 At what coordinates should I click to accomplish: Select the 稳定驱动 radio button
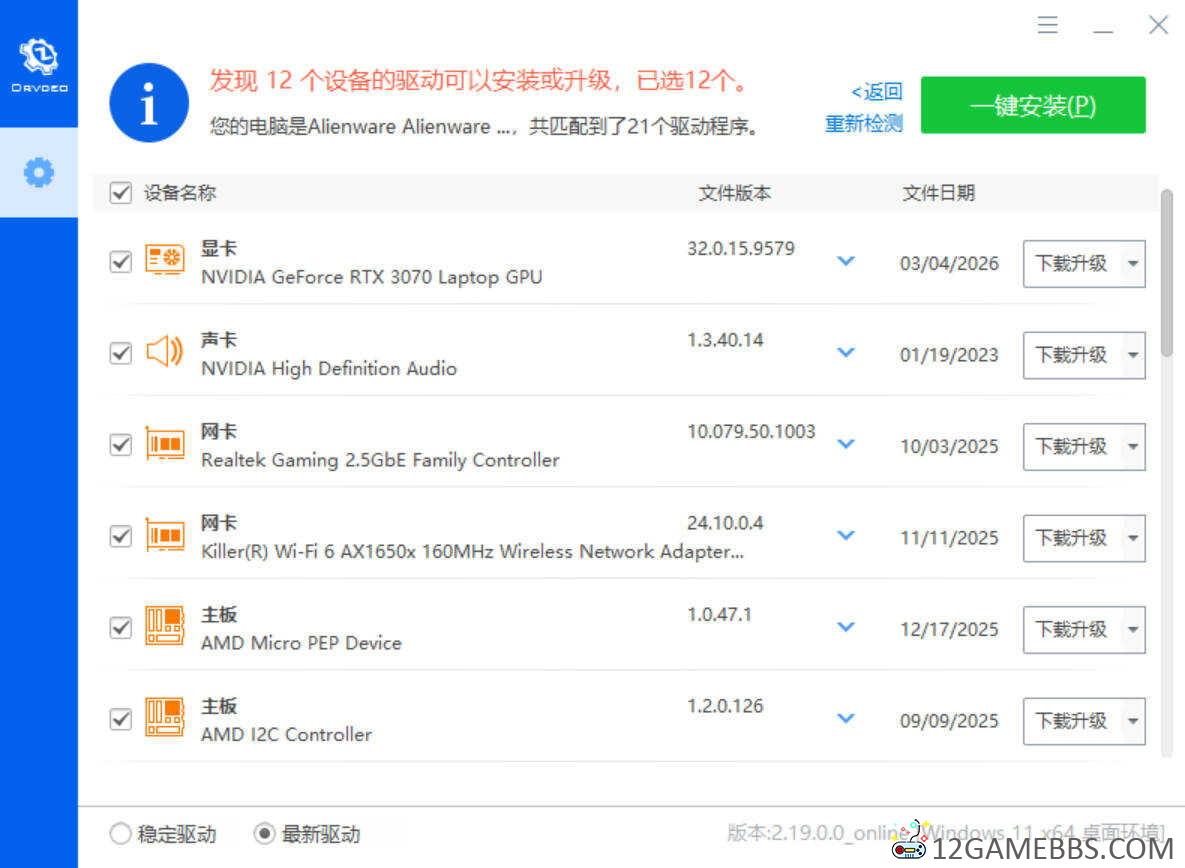point(120,833)
